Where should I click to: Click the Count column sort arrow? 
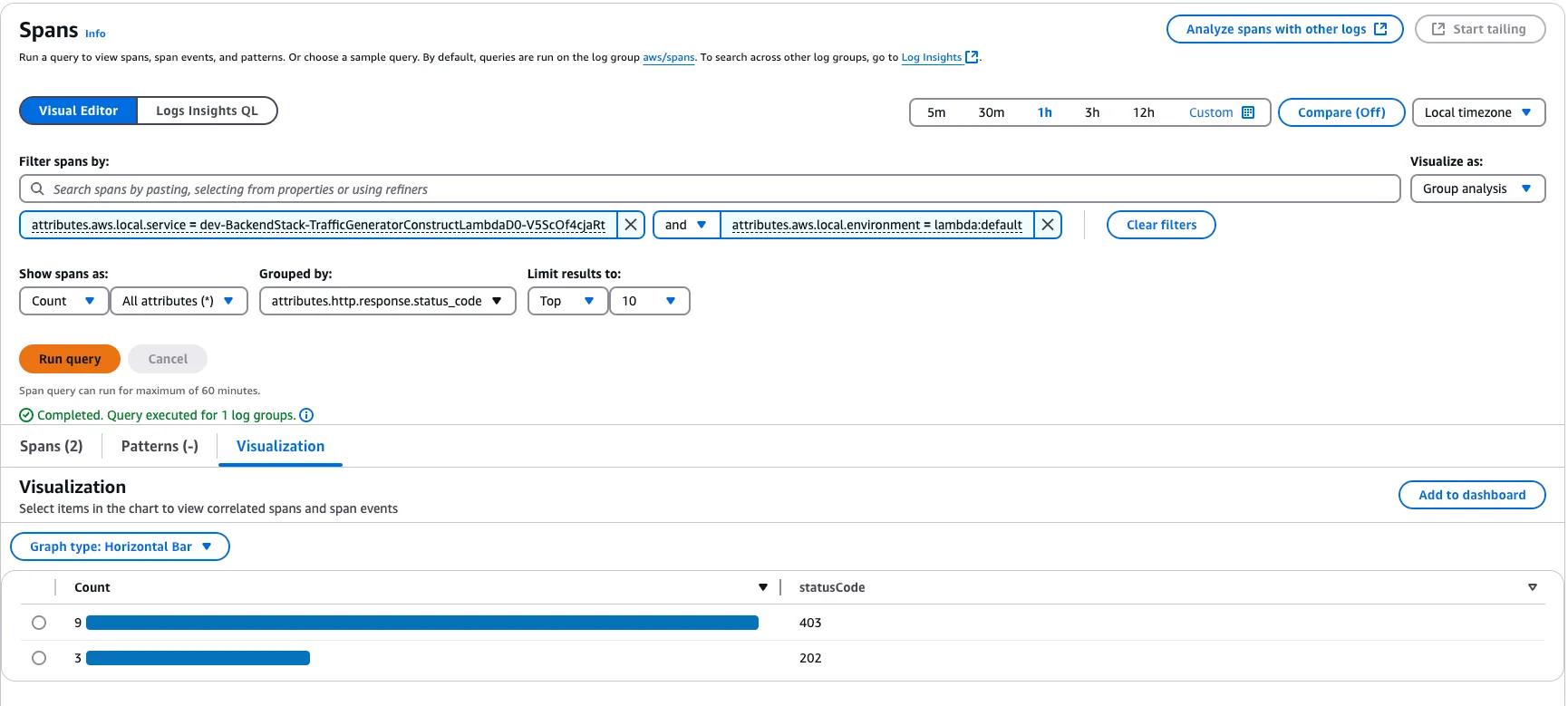pos(763,587)
